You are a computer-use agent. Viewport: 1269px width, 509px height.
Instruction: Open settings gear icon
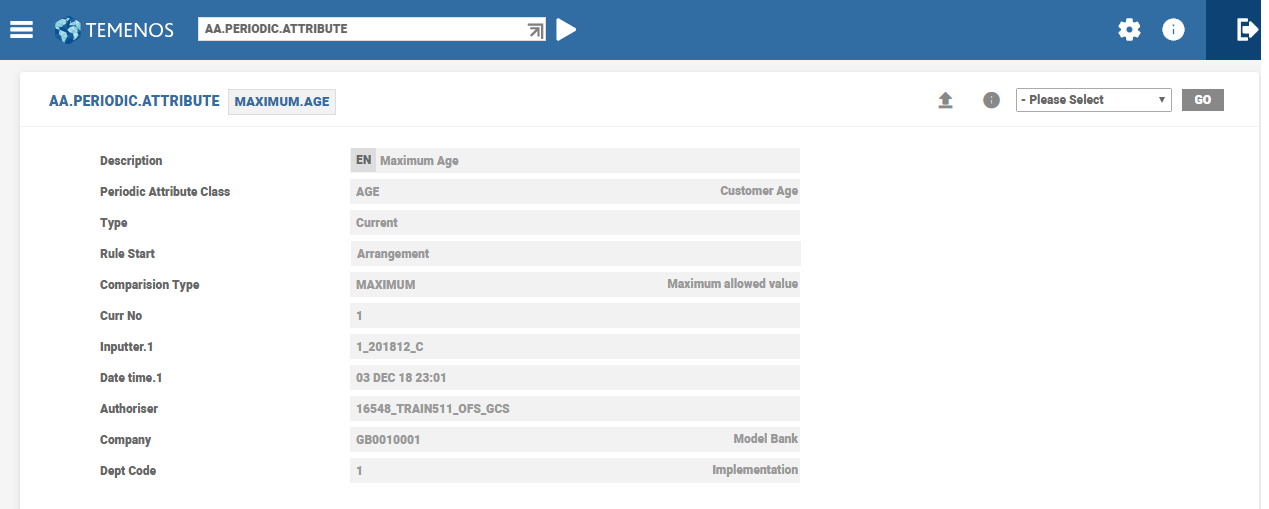point(1129,30)
